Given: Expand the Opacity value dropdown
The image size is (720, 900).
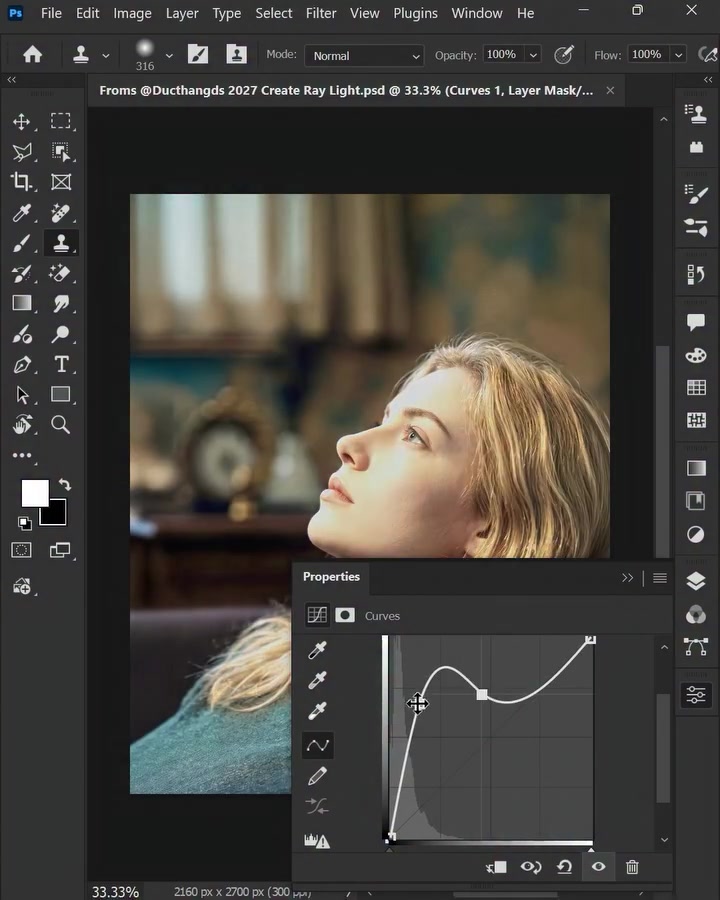Looking at the screenshot, I should point(533,55).
